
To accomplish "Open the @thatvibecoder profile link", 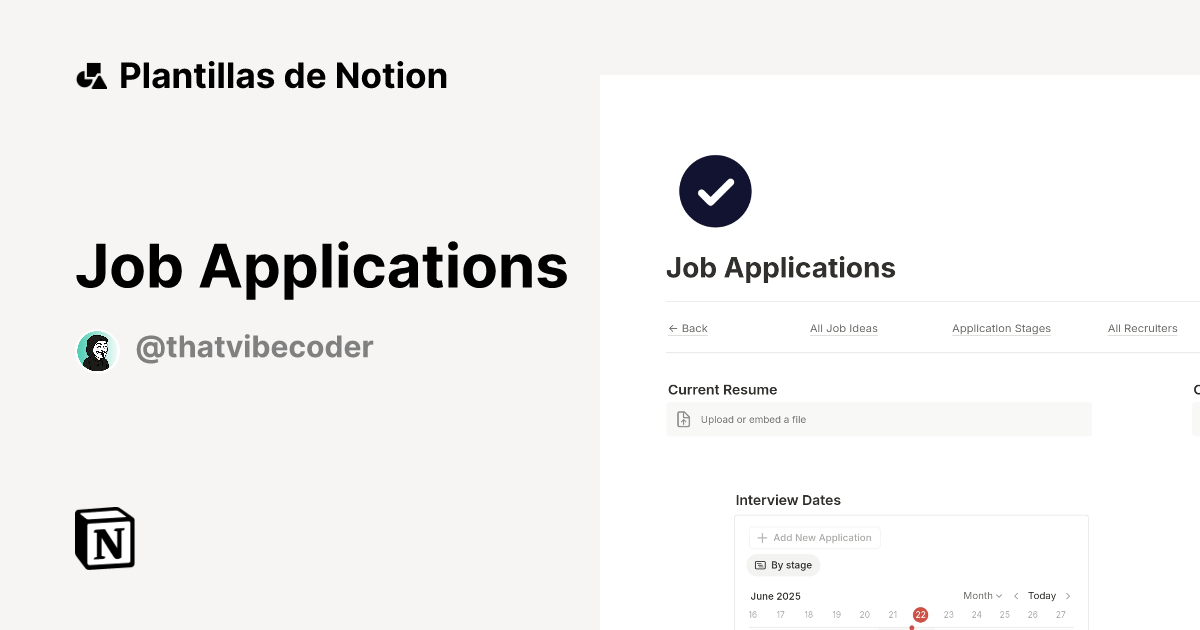I will click(x=255, y=347).
